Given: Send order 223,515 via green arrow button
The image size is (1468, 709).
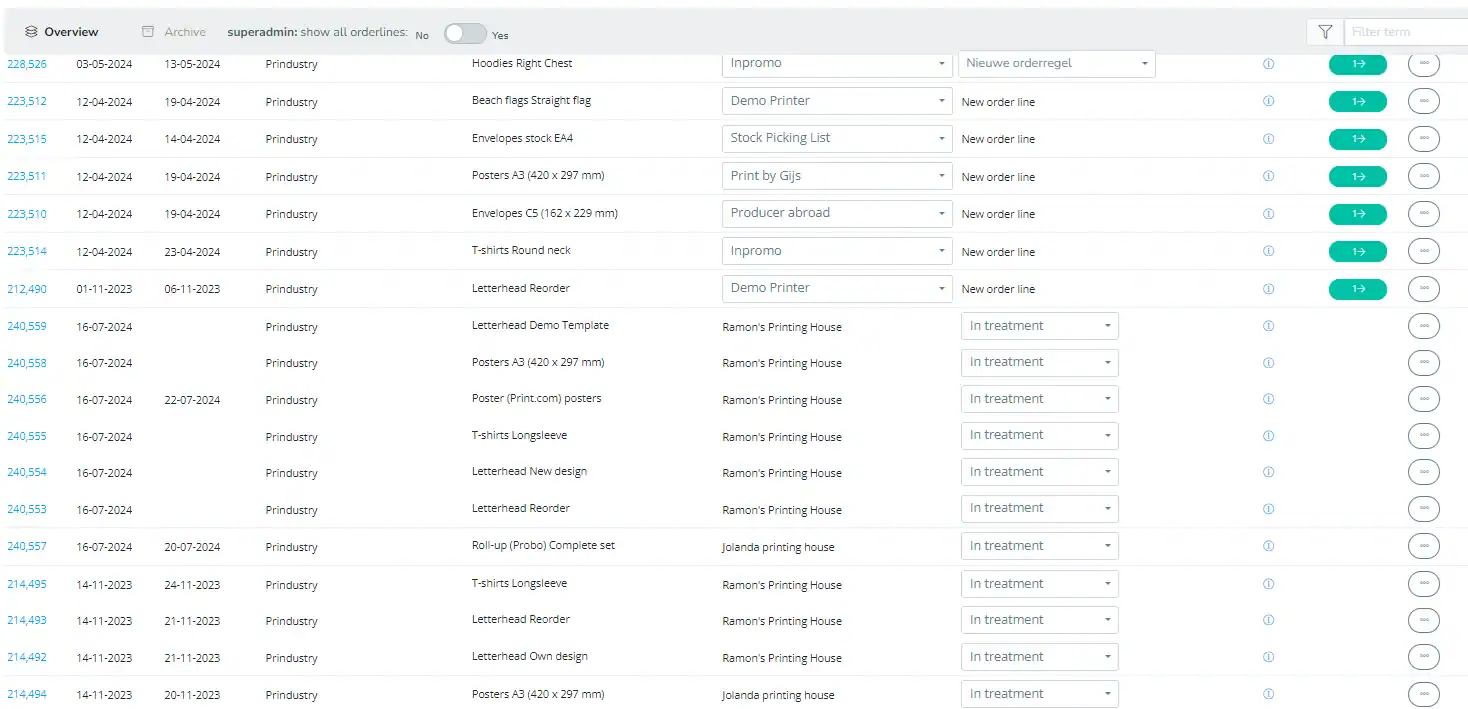Looking at the screenshot, I should click(1357, 139).
